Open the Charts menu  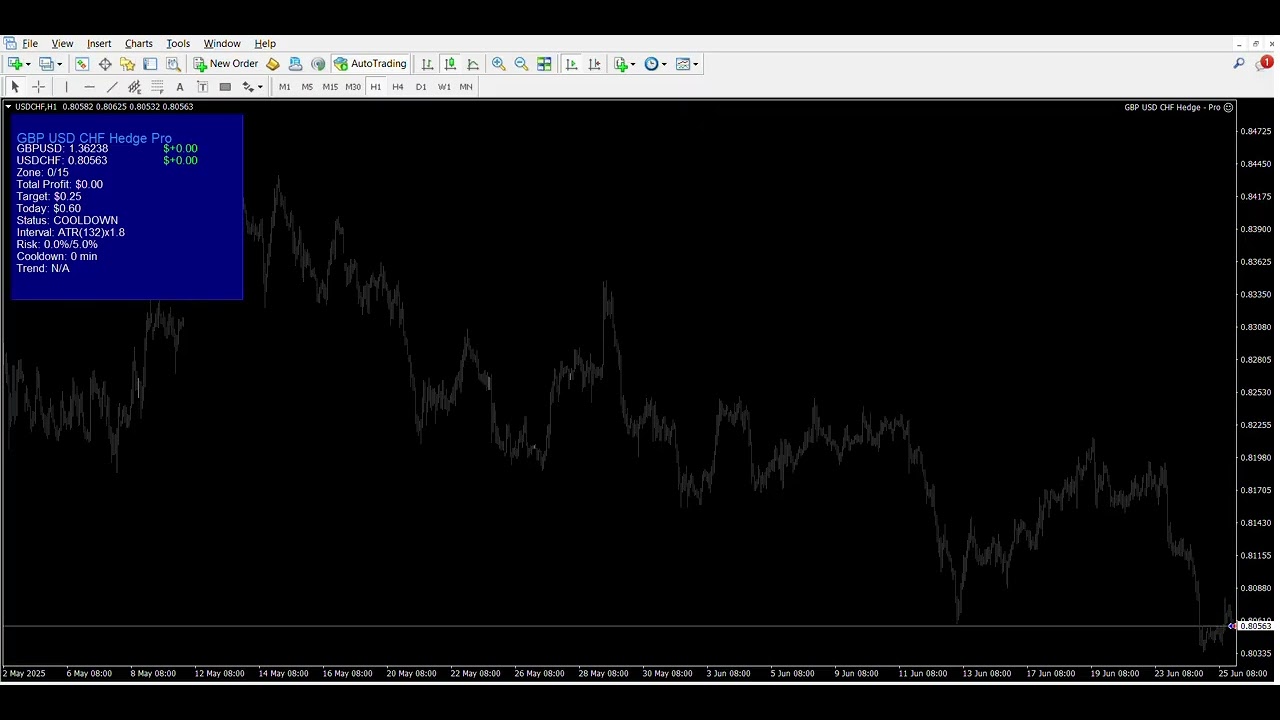(138, 44)
